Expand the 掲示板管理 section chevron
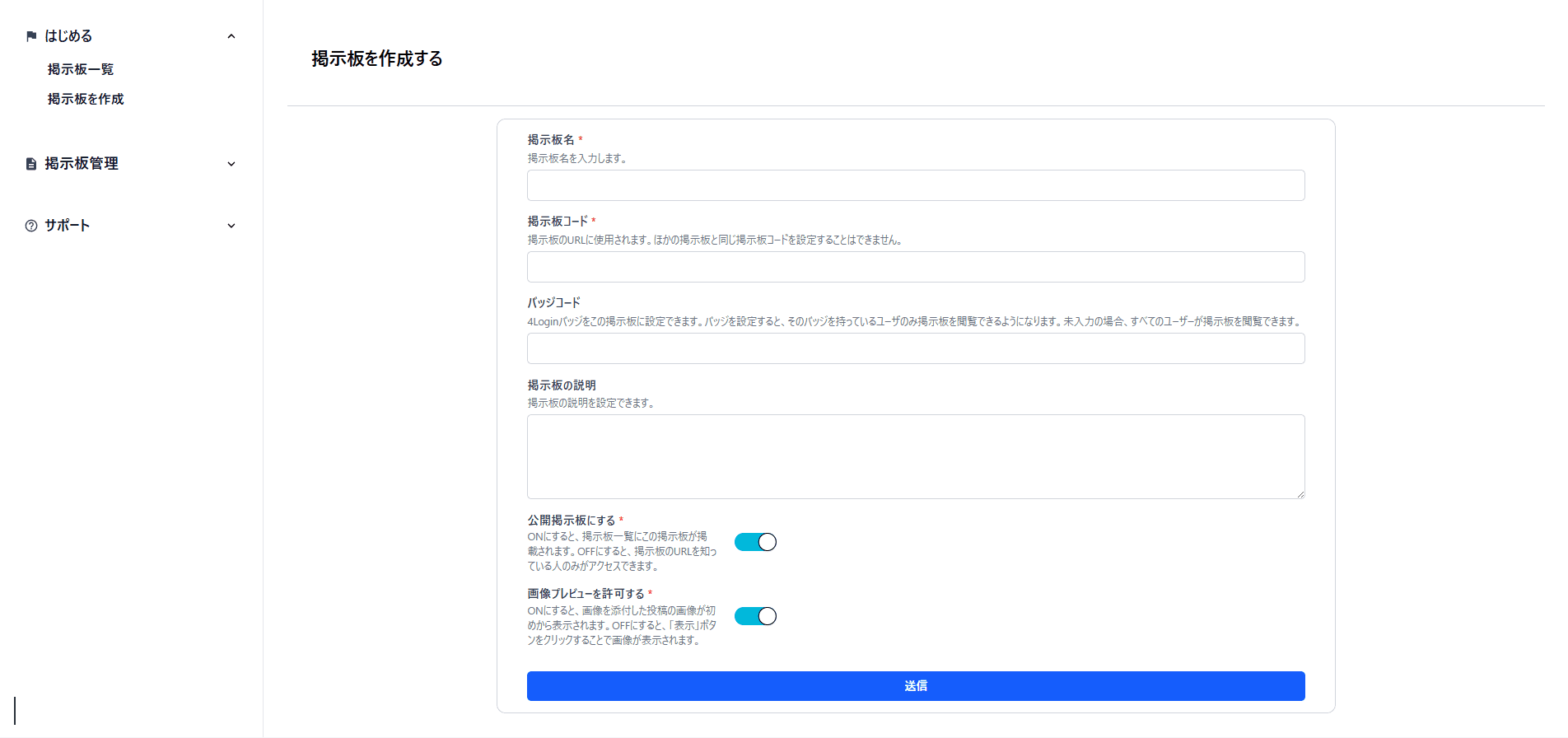Image resolution: width=1568 pixels, height=738 pixels. [231, 164]
